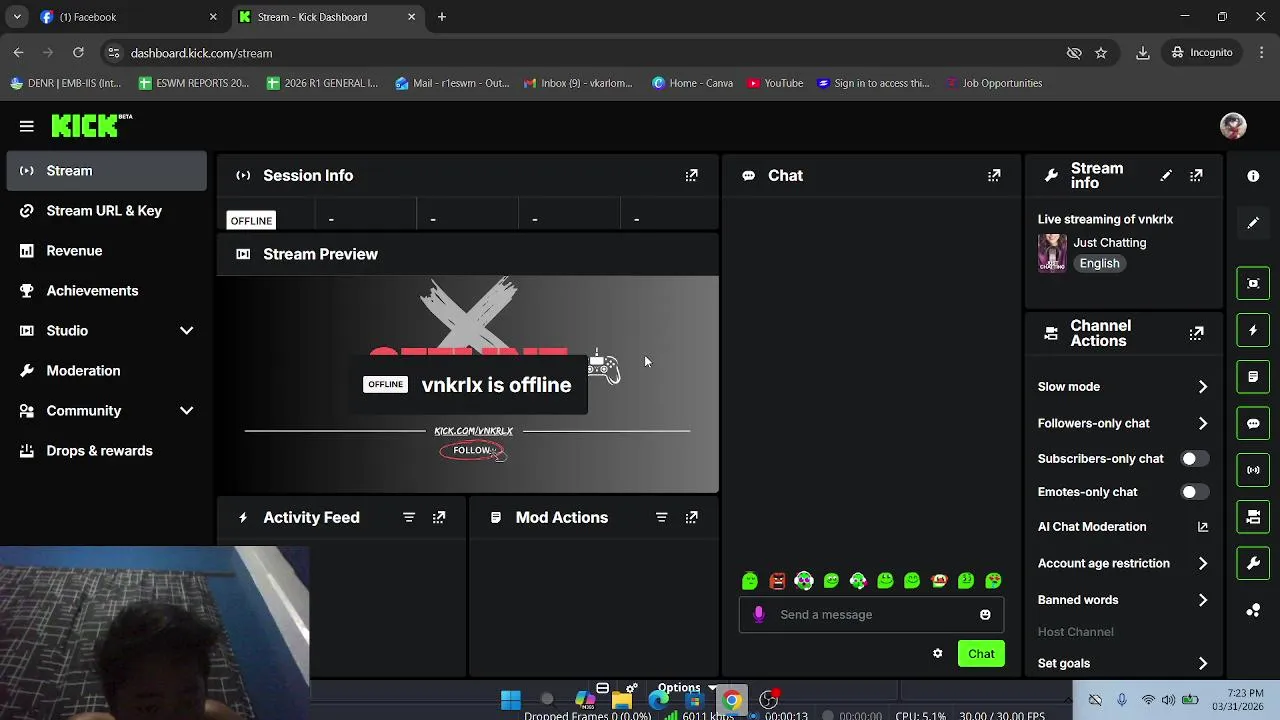Image resolution: width=1280 pixels, height=720 pixels.
Task: Open the YouTube bookmark
Action: point(775,83)
